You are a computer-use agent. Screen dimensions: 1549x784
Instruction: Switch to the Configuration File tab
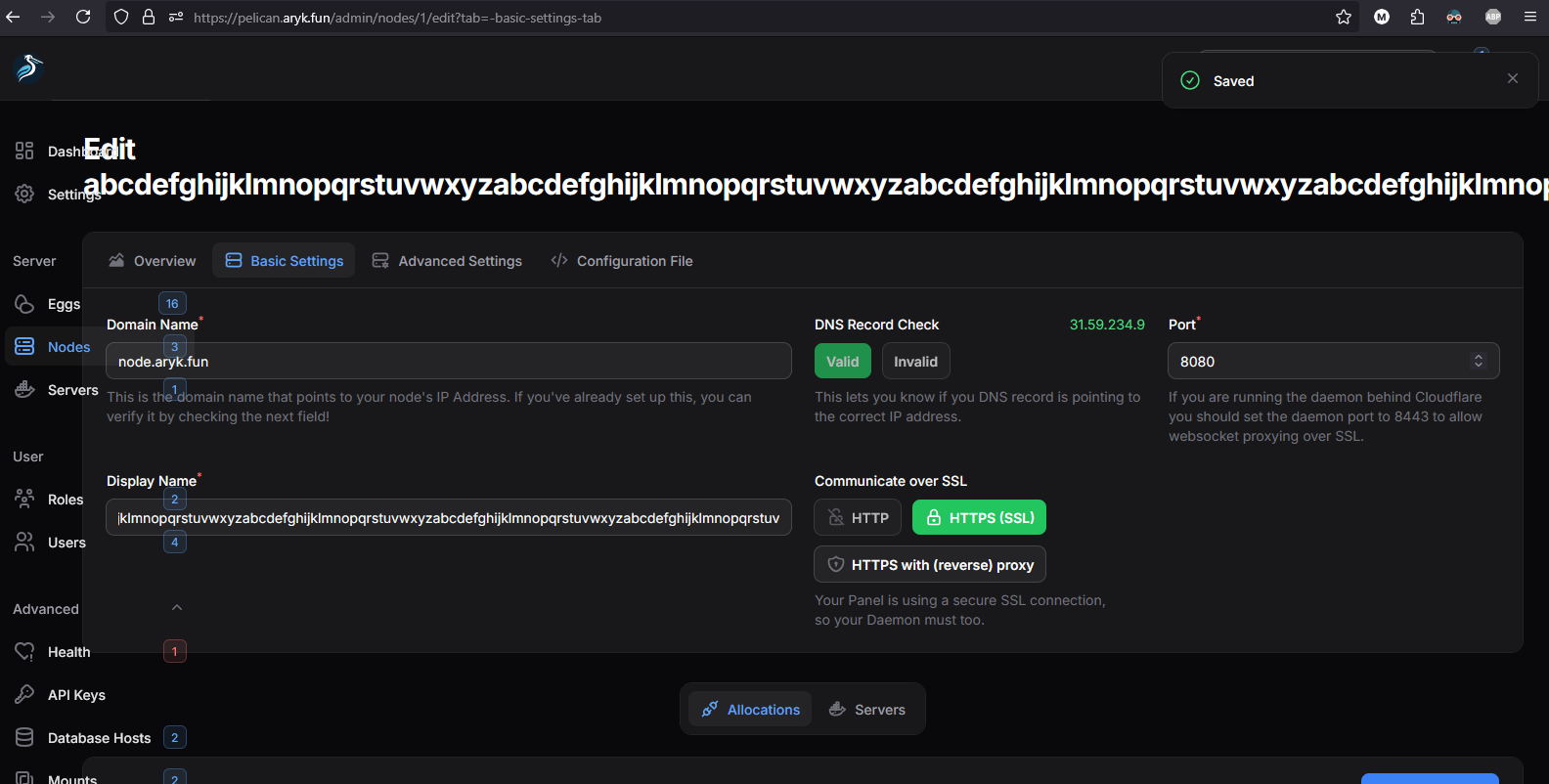point(622,261)
